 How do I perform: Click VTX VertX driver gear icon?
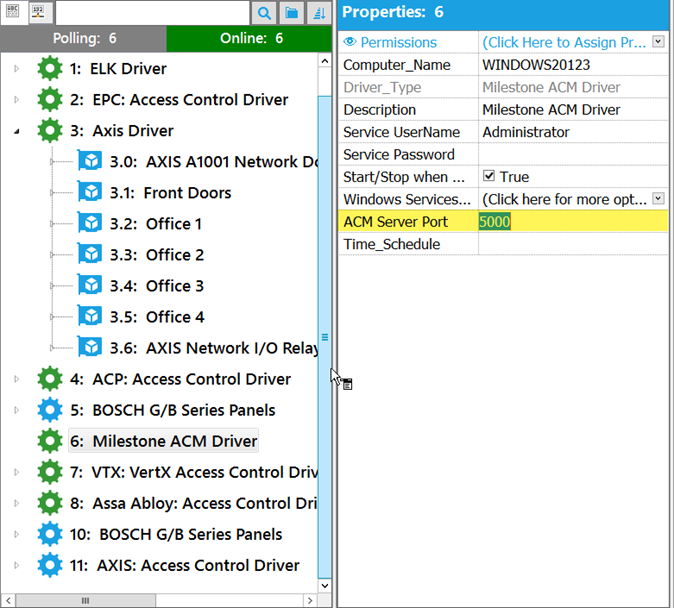click(x=50, y=472)
